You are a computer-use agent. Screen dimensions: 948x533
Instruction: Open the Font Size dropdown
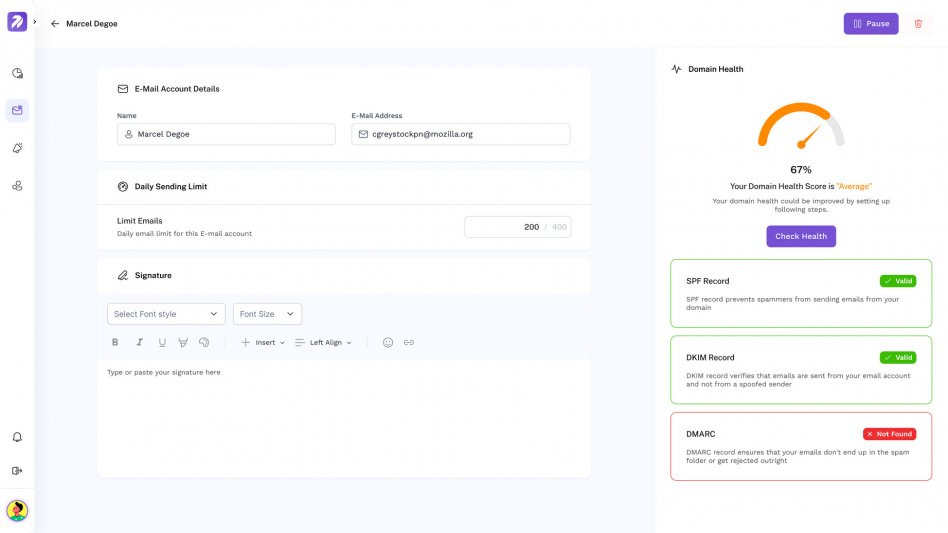tap(267, 314)
